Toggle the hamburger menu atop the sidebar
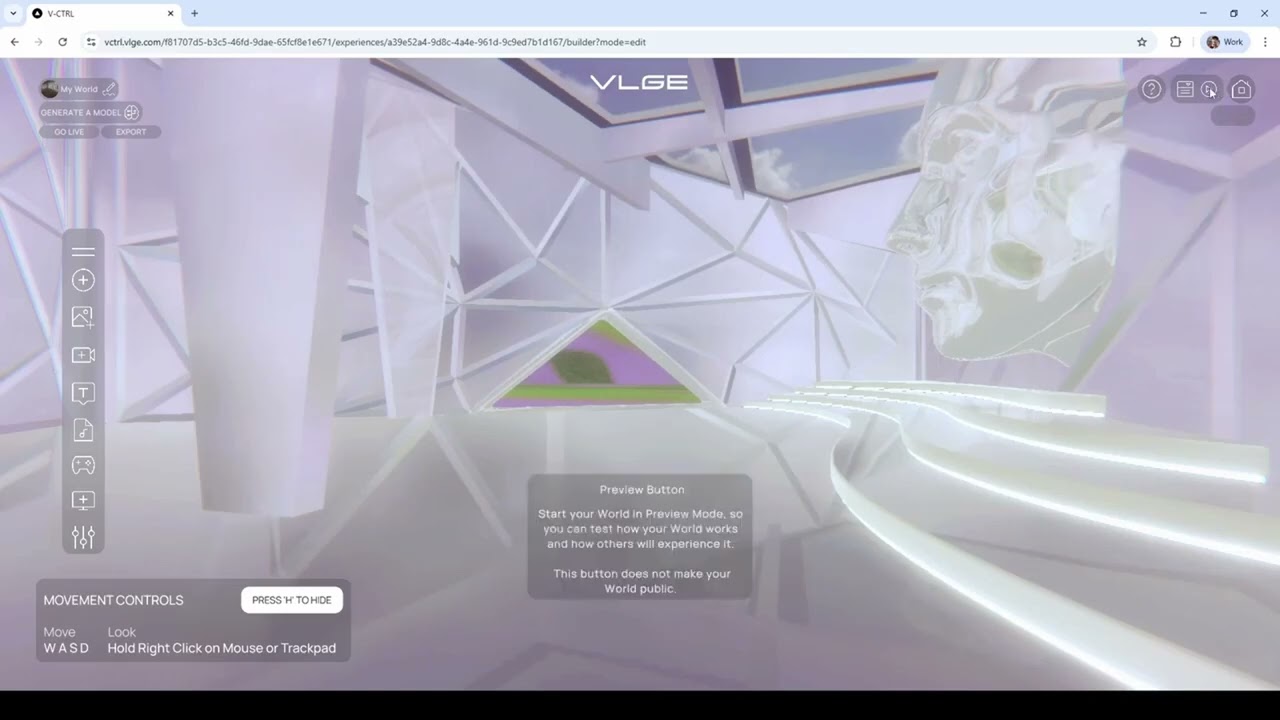 pyautogui.click(x=83, y=251)
